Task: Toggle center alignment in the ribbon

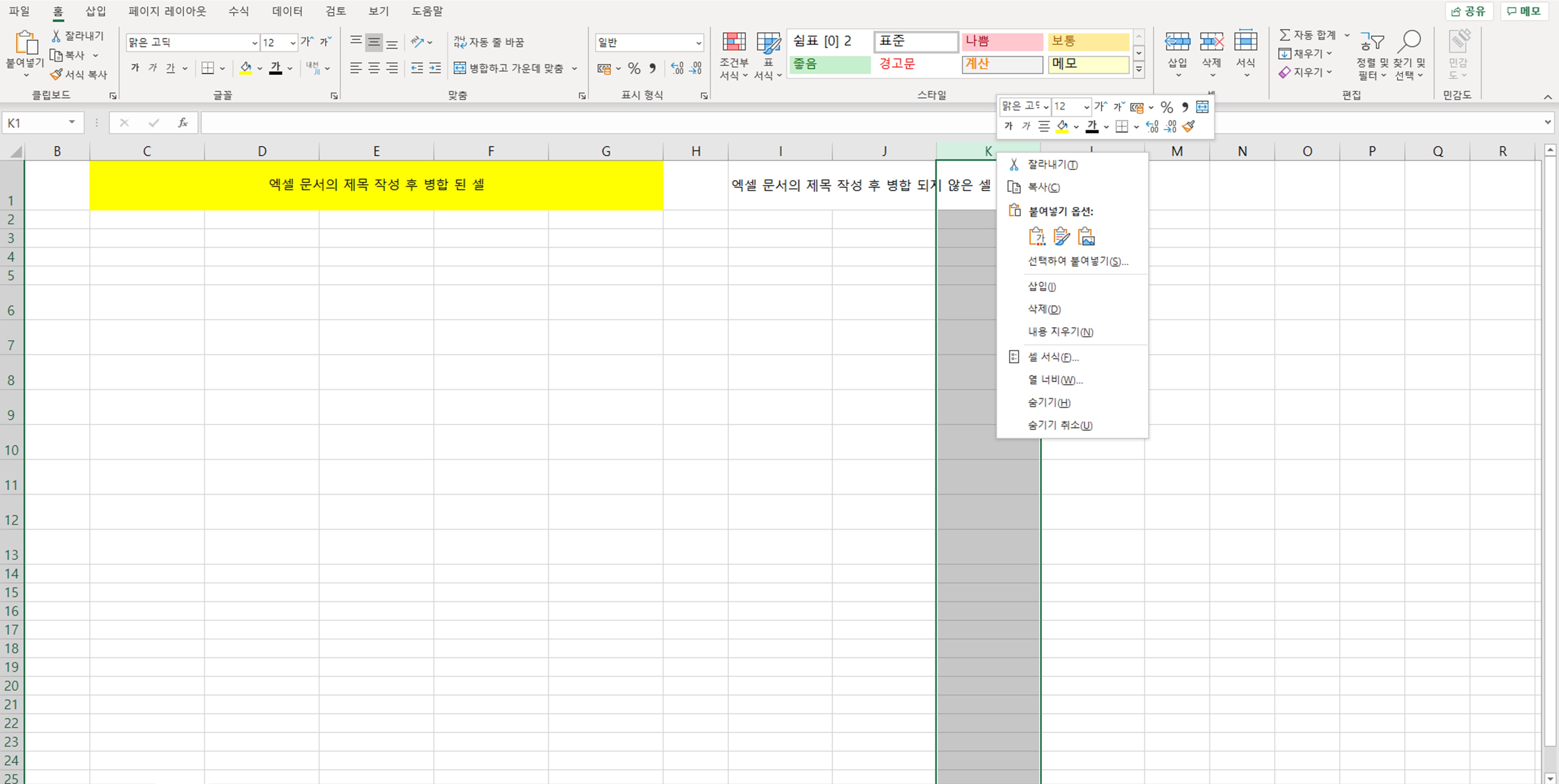Action: tap(374, 68)
